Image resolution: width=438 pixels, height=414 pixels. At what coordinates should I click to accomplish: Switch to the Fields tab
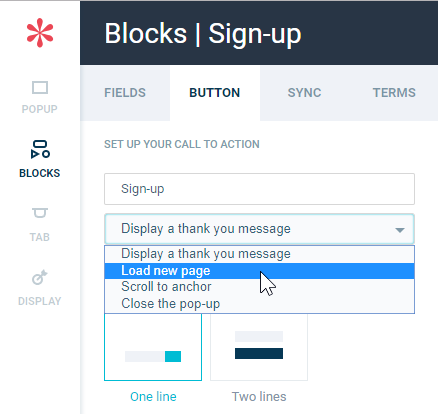[125, 93]
